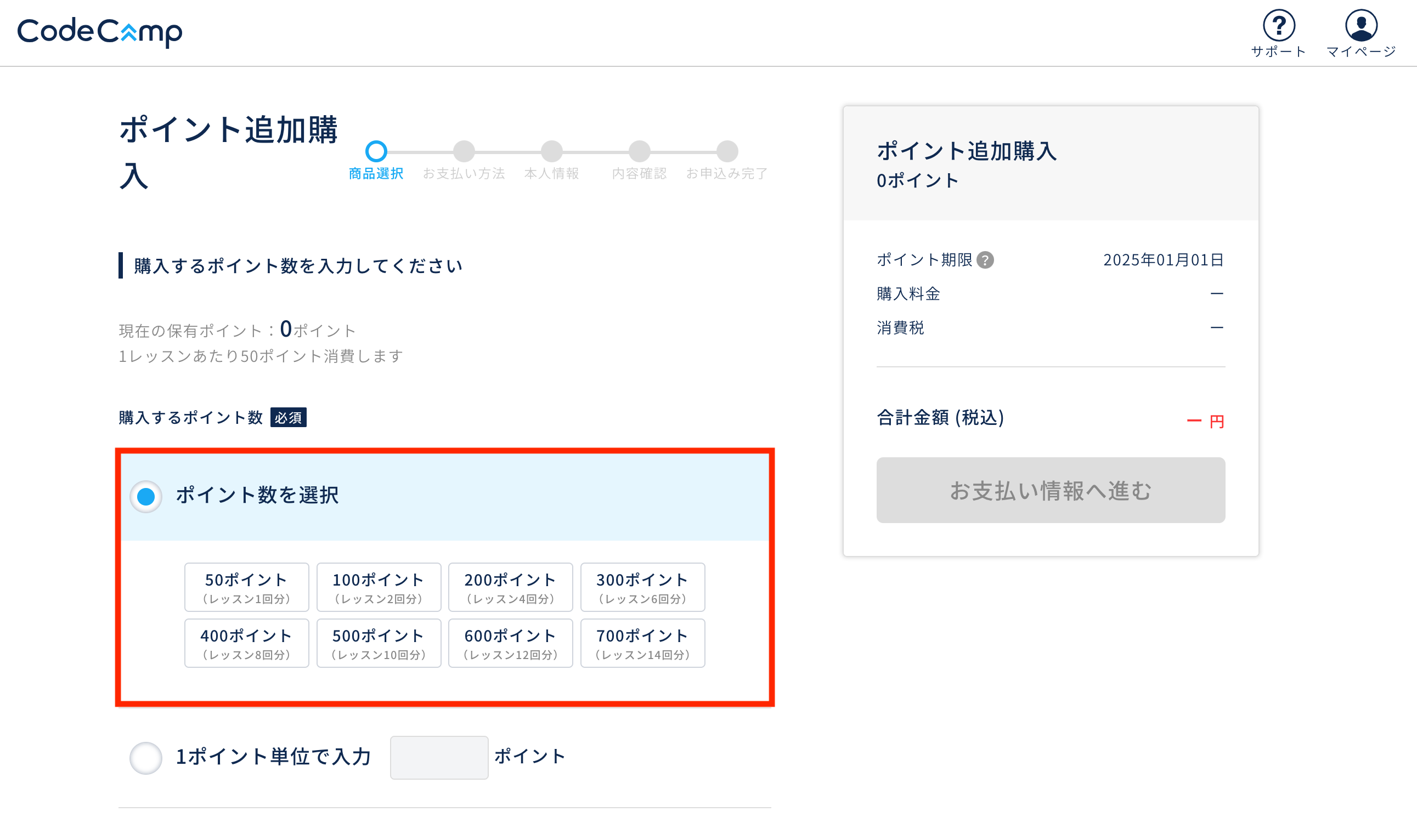Open the サポート help icon

pyautogui.click(x=1278, y=25)
